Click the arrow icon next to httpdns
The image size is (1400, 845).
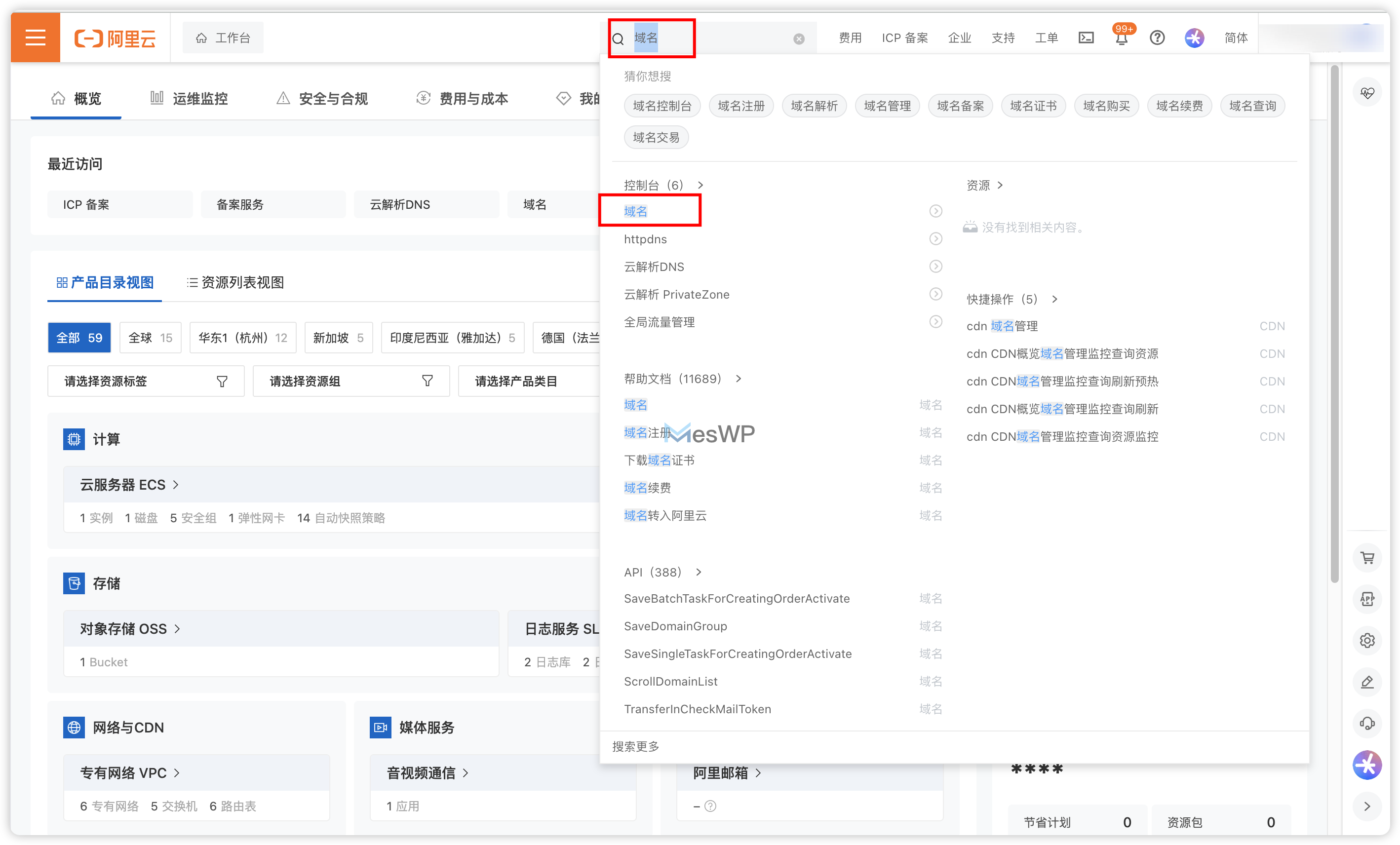(935, 239)
